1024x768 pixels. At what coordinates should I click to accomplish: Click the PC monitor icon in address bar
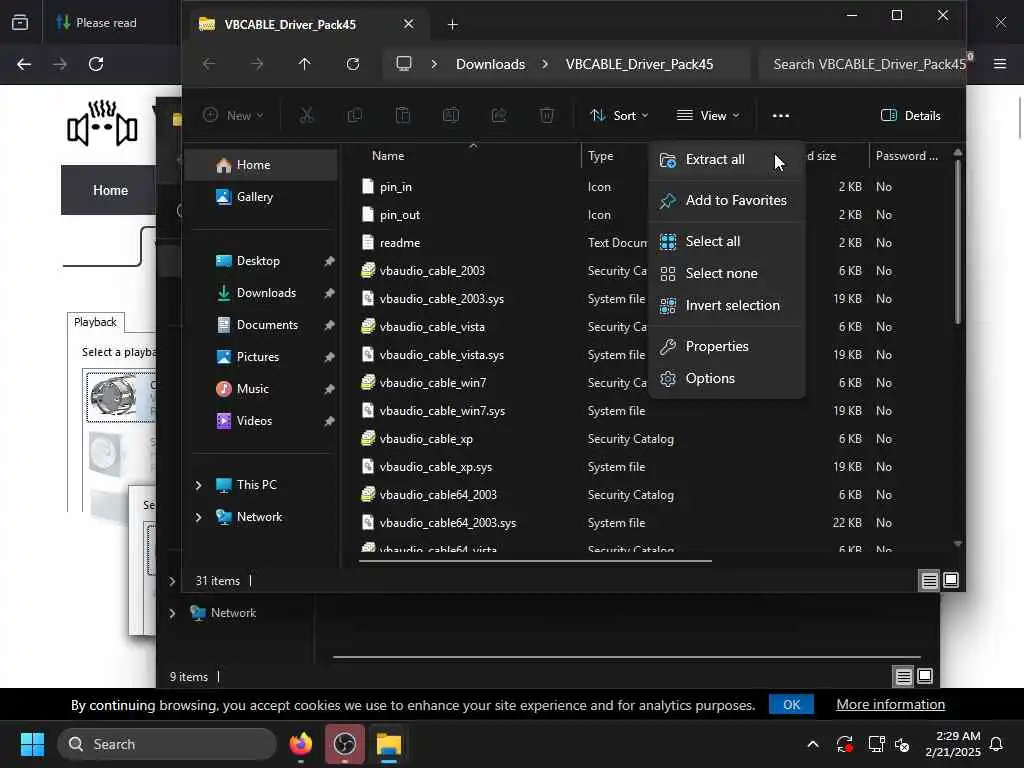(x=404, y=64)
